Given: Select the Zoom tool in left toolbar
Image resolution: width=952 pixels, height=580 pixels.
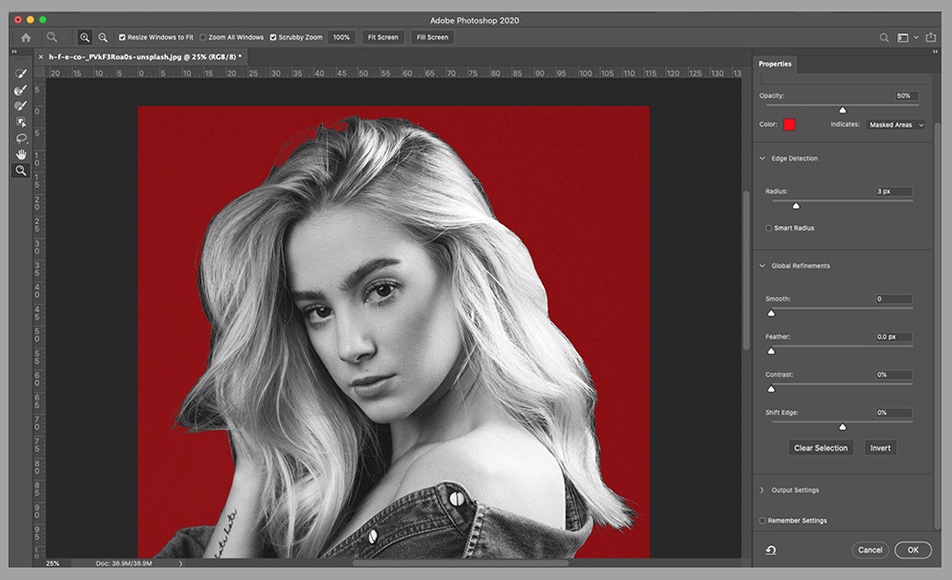Looking at the screenshot, I should click(21, 171).
